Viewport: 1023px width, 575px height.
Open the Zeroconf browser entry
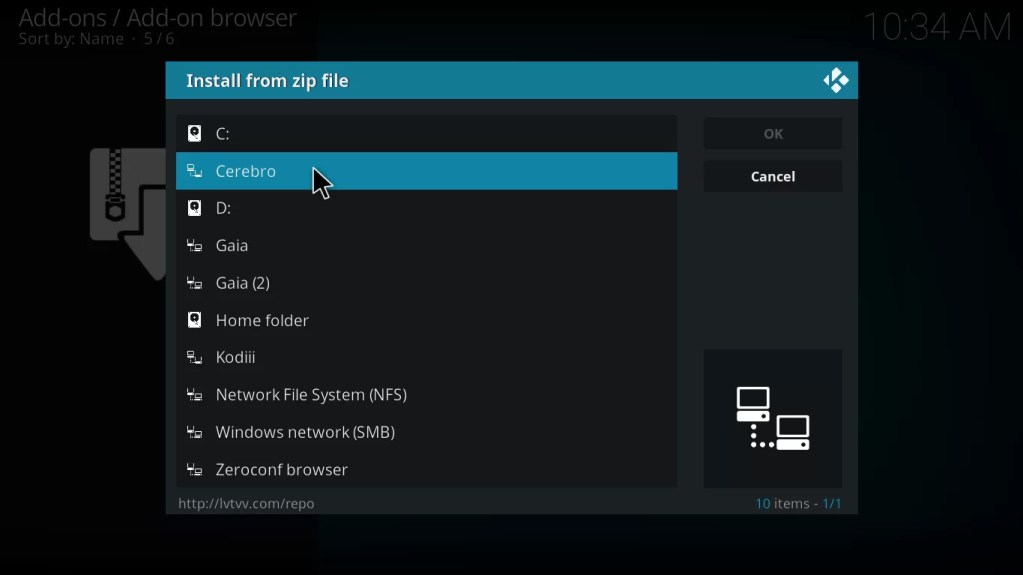427,469
